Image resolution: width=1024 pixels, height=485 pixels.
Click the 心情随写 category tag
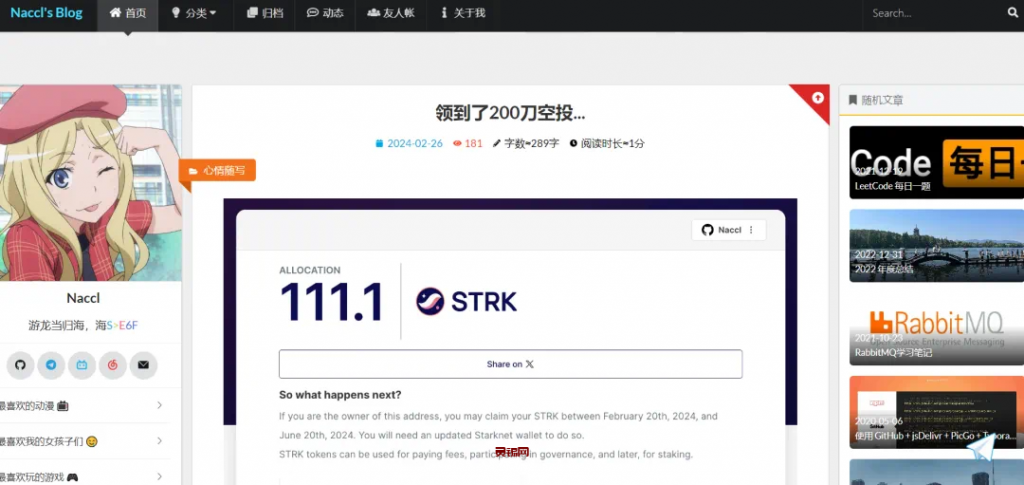point(218,171)
